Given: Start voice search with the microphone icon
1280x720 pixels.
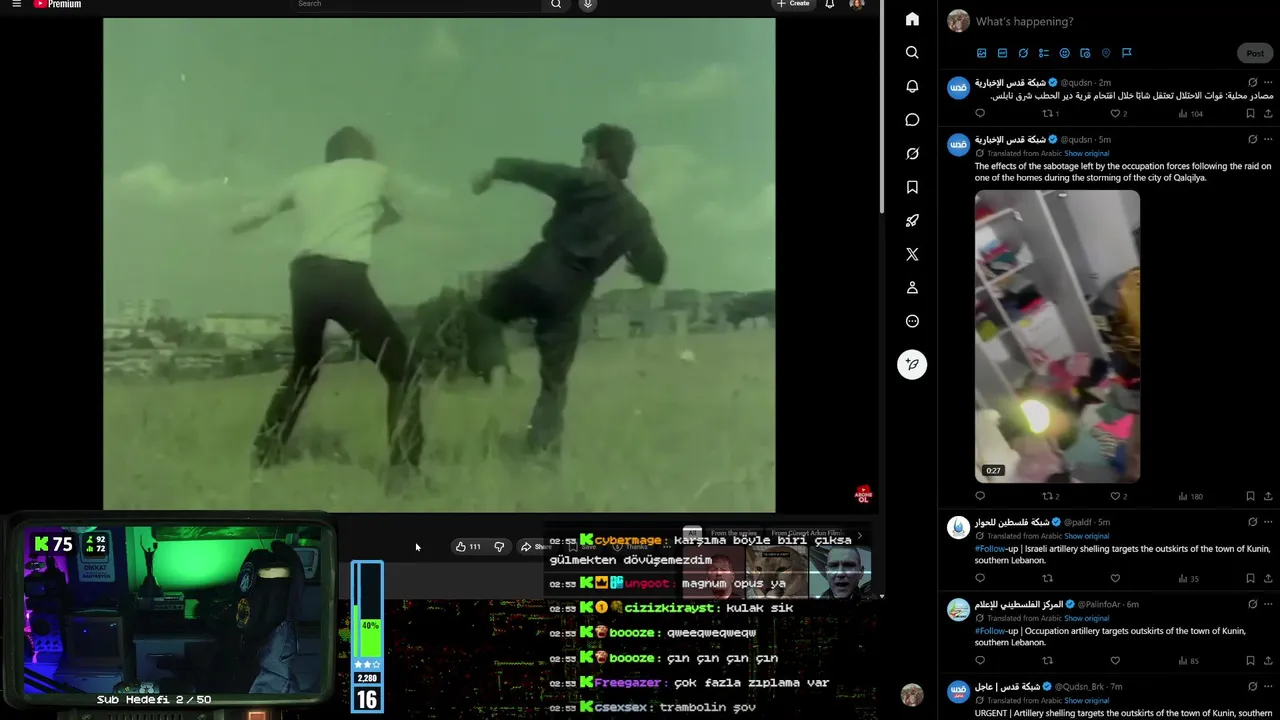Looking at the screenshot, I should click(588, 4).
